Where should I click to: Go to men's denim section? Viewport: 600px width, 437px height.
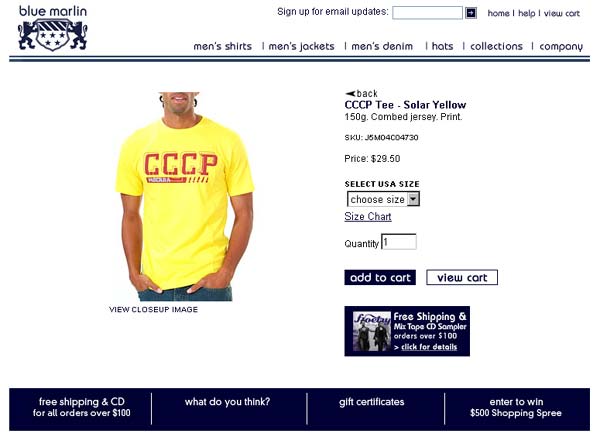click(382, 46)
